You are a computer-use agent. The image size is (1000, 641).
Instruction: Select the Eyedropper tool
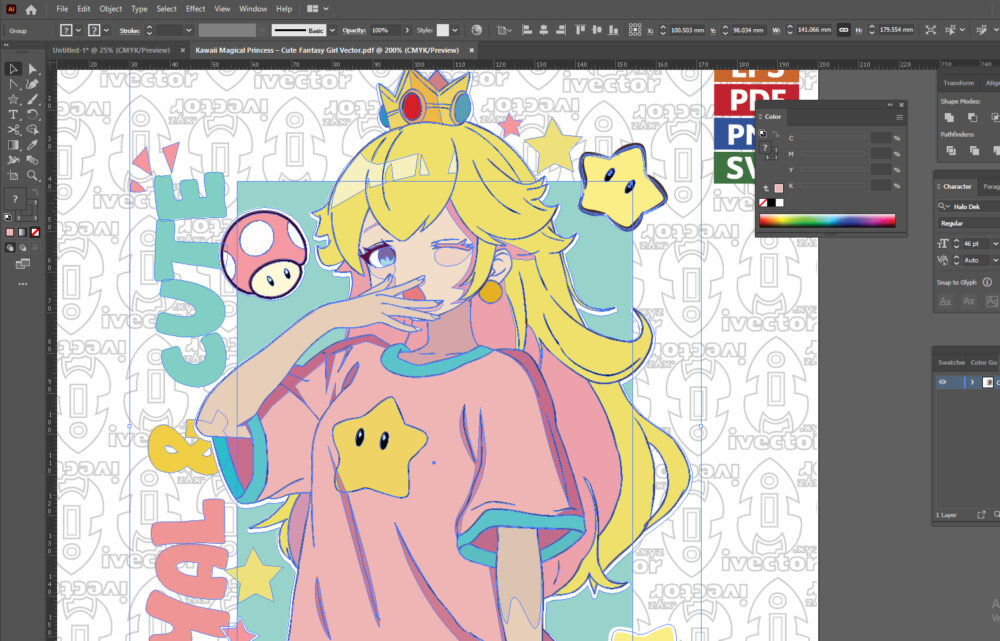[33, 145]
